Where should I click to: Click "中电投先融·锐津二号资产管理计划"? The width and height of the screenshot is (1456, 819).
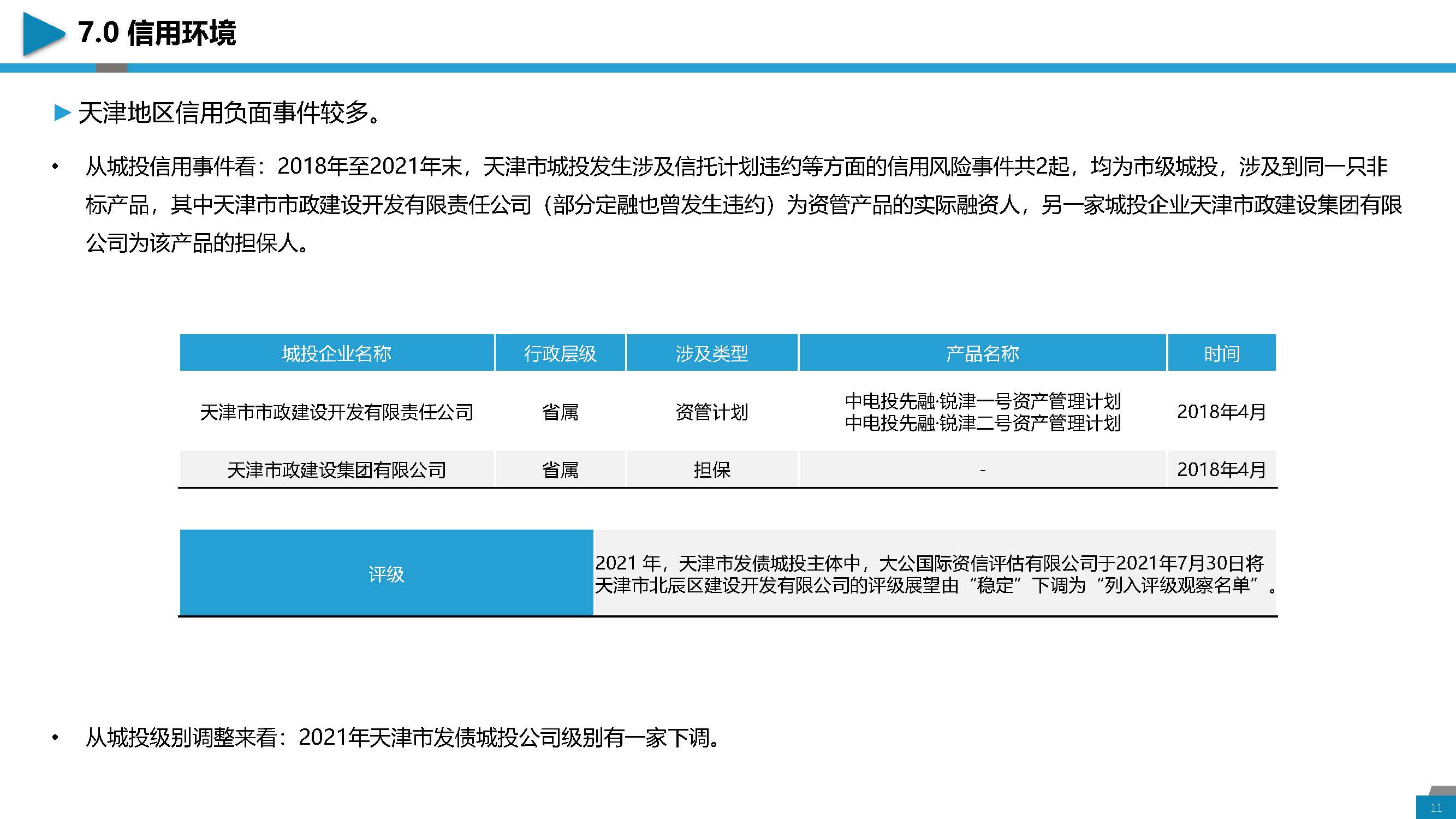[x=983, y=423]
